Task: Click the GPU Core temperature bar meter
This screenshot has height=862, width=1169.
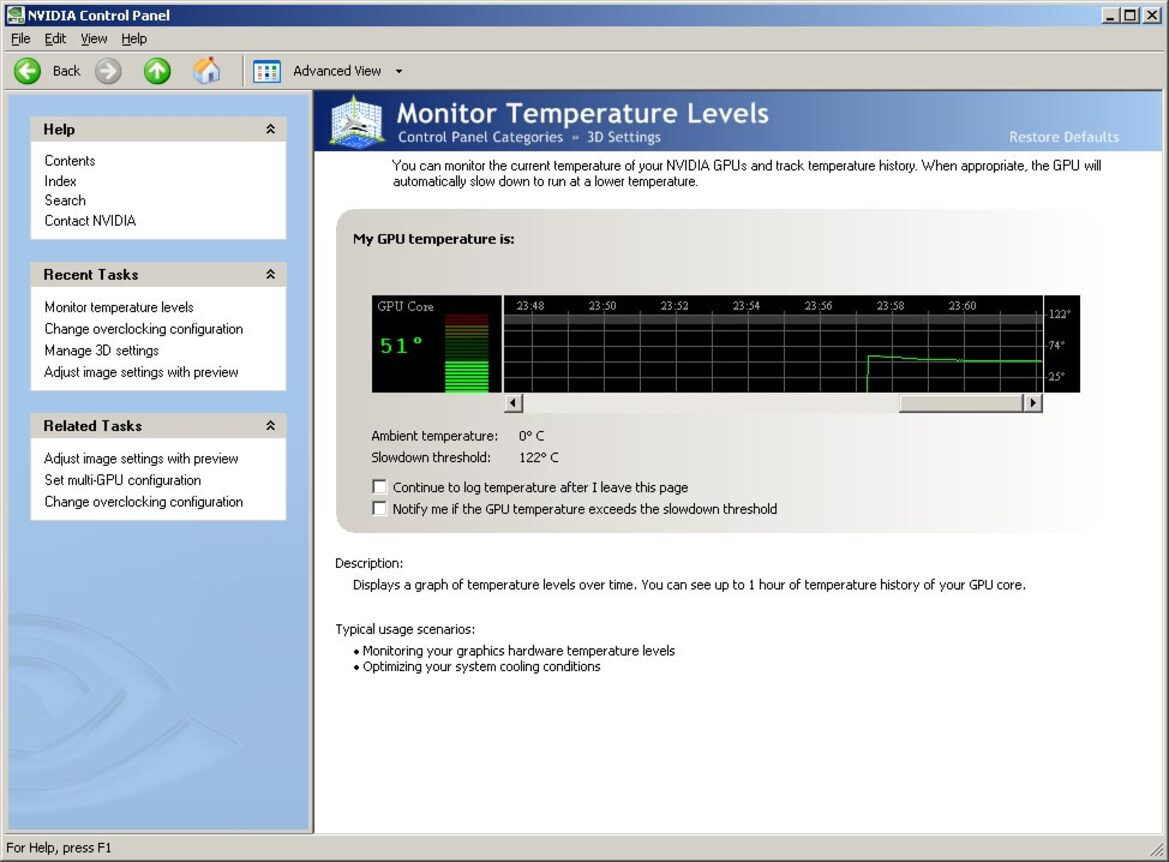Action: coord(467,352)
